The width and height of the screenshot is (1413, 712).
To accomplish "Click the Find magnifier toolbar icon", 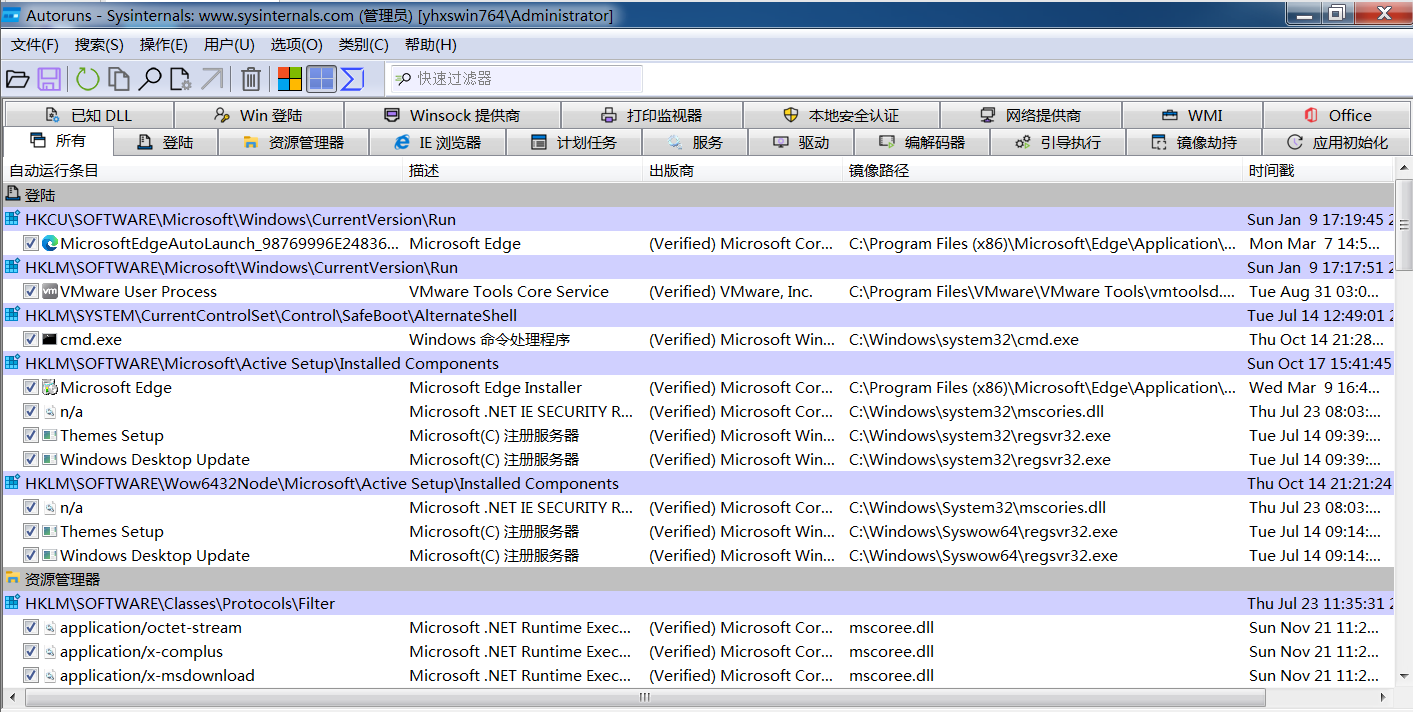I will click(x=150, y=79).
